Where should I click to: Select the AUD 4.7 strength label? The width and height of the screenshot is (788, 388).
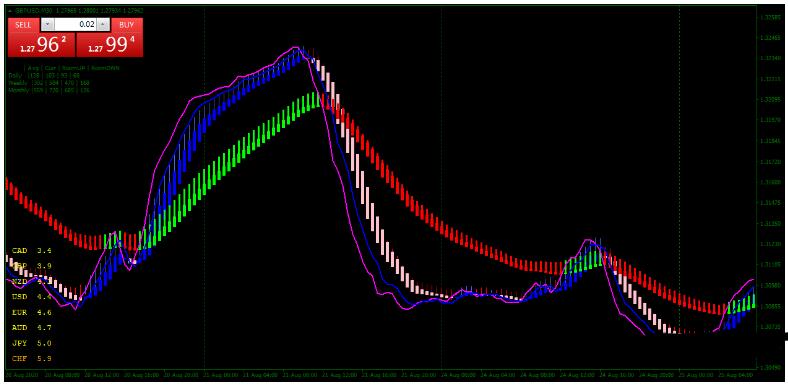[x=31, y=328]
